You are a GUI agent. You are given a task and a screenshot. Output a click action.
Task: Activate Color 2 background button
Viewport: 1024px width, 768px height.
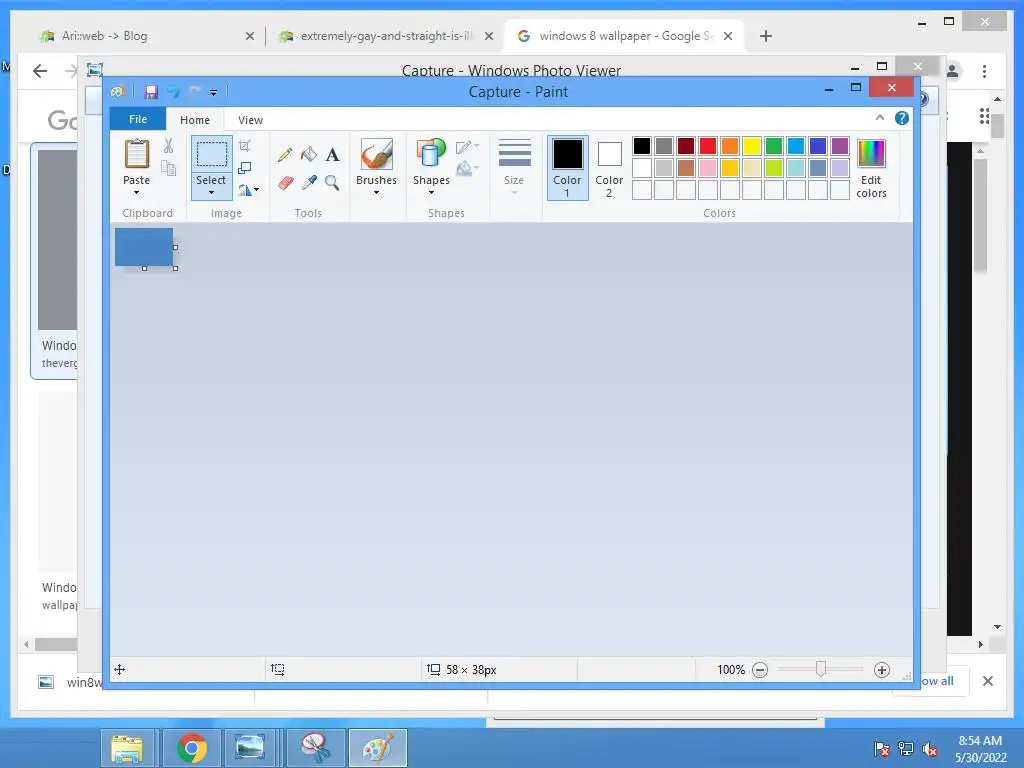[x=609, y=168]
